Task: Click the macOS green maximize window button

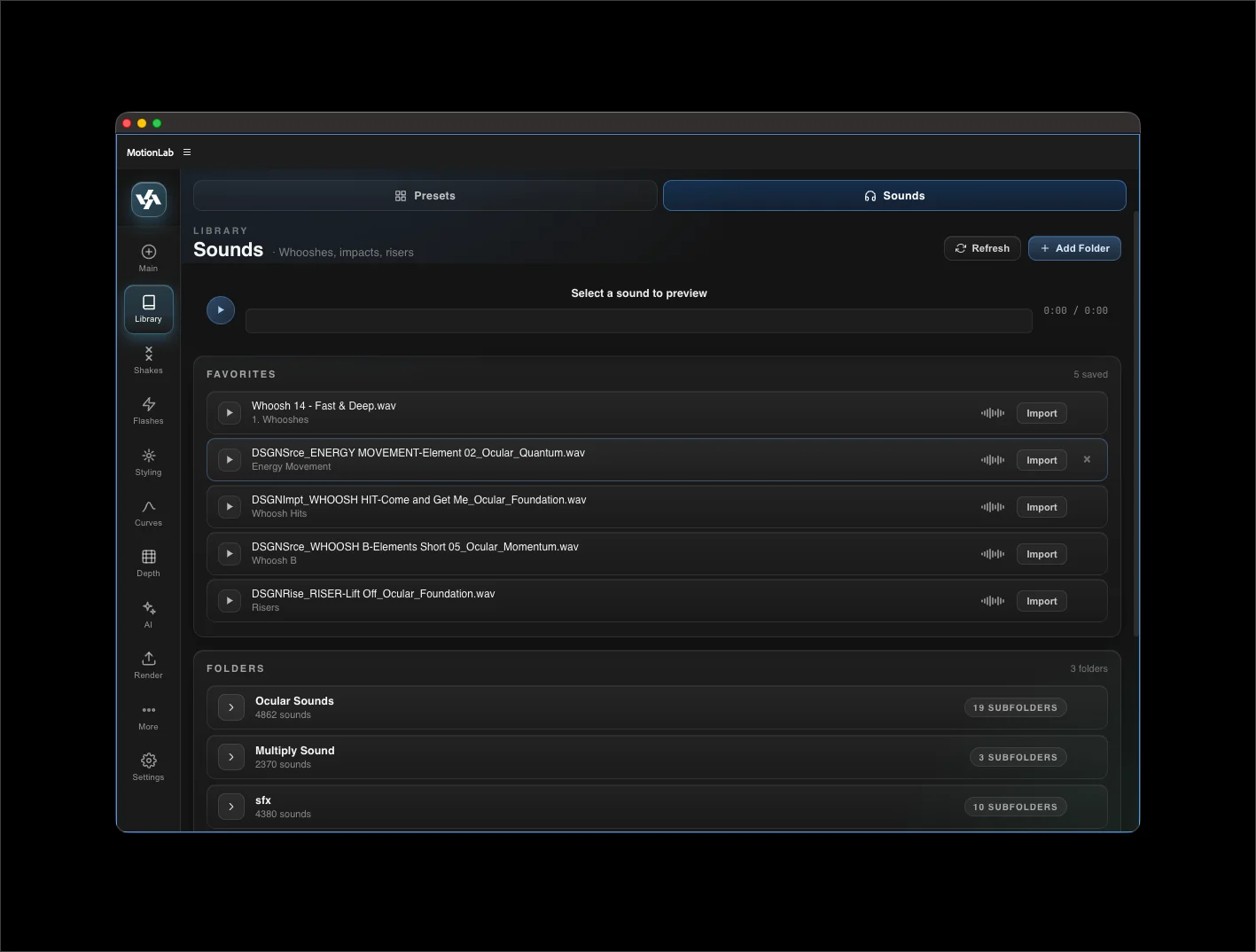Action: click(x=157, y=123)
